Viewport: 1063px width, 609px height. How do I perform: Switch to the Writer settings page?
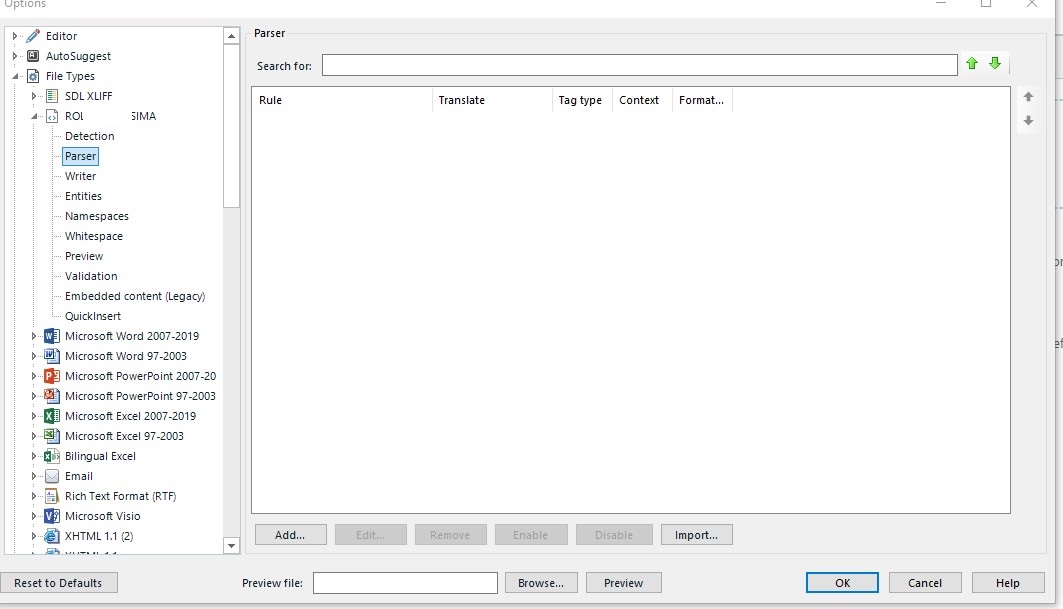(x=80, y=176)
